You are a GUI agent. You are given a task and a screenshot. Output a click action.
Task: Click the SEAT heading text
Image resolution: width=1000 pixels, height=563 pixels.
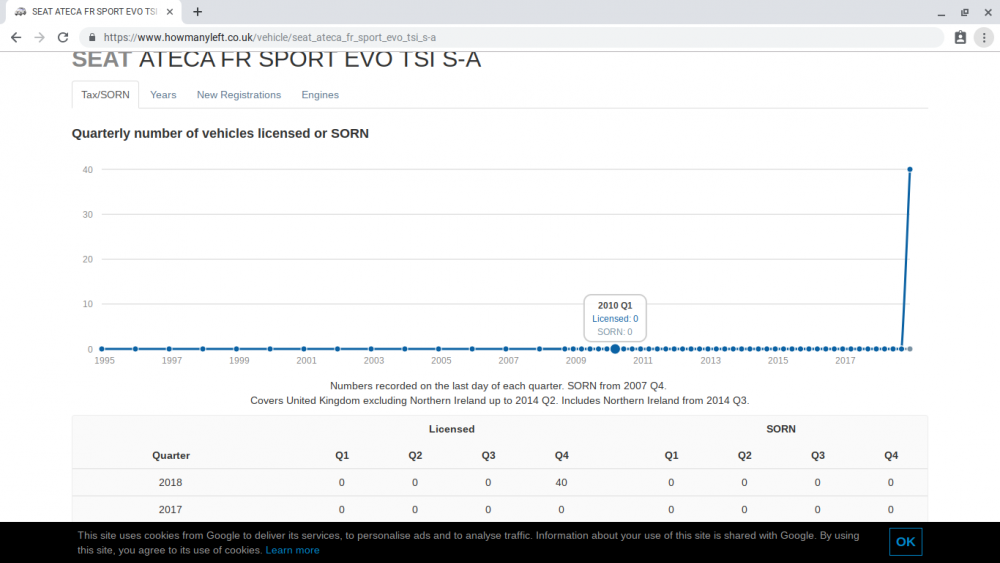101,60
